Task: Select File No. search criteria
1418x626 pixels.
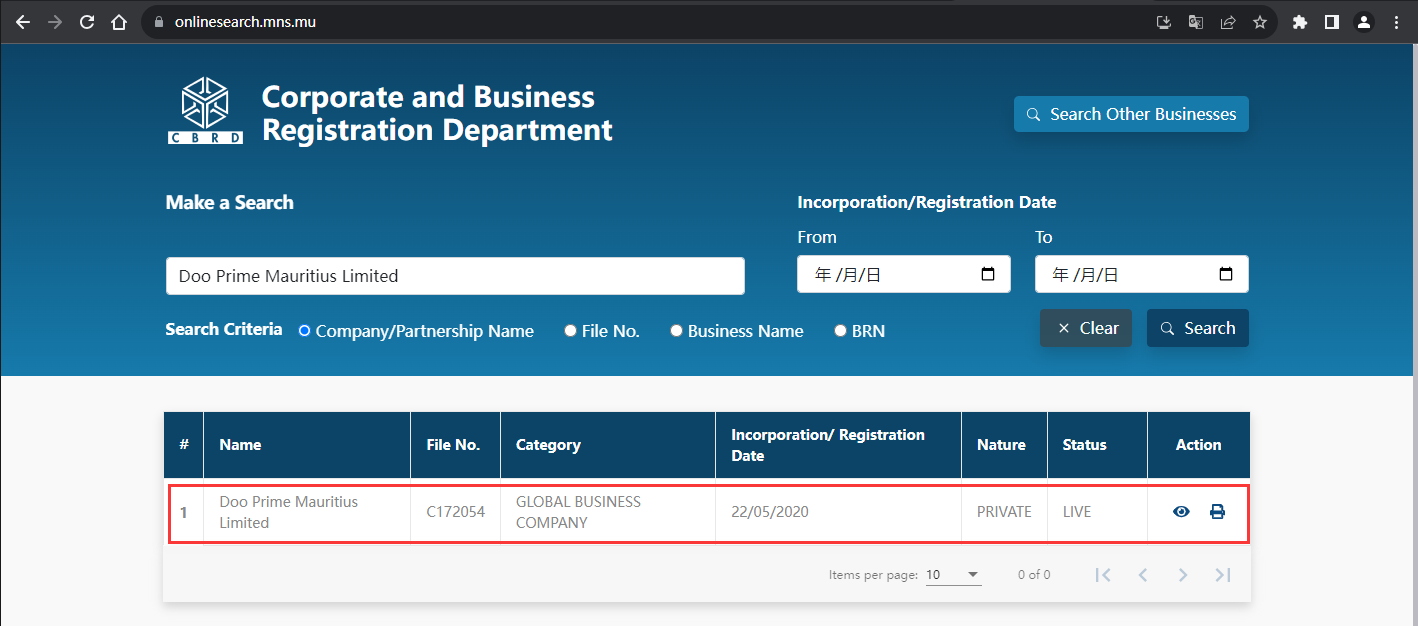Action: [570, 330]
